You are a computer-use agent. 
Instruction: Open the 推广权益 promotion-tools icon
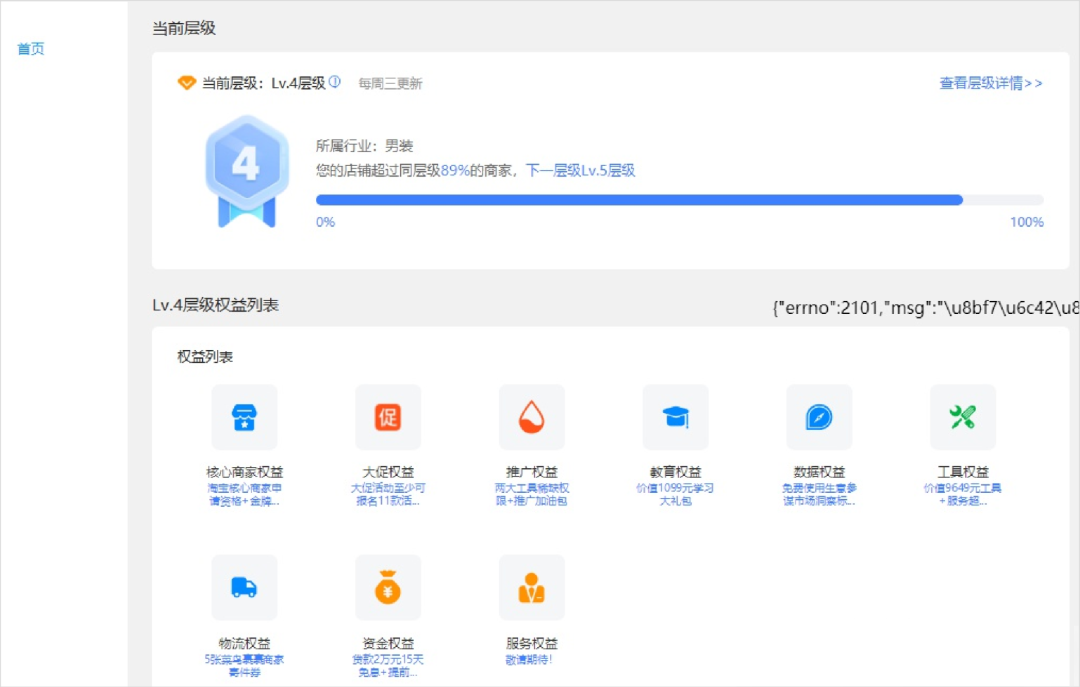pos(532,417)
